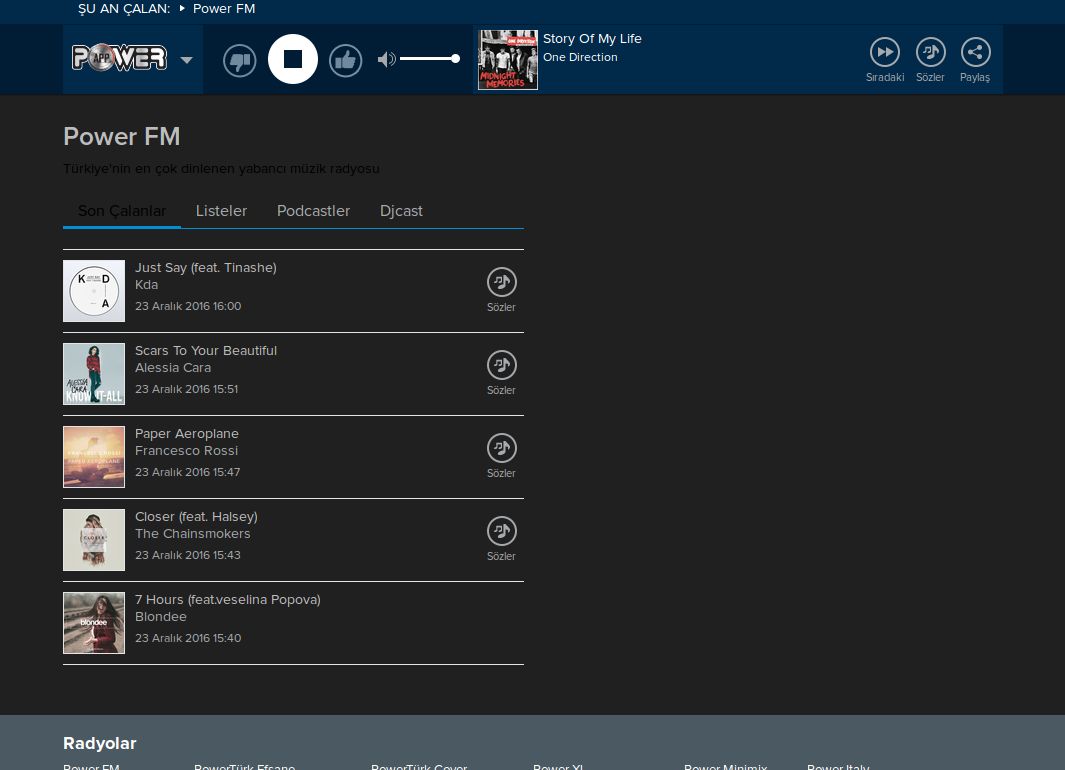1065x770 pixels.
Task: Click the Story Of My Life title
Action: 592,39
